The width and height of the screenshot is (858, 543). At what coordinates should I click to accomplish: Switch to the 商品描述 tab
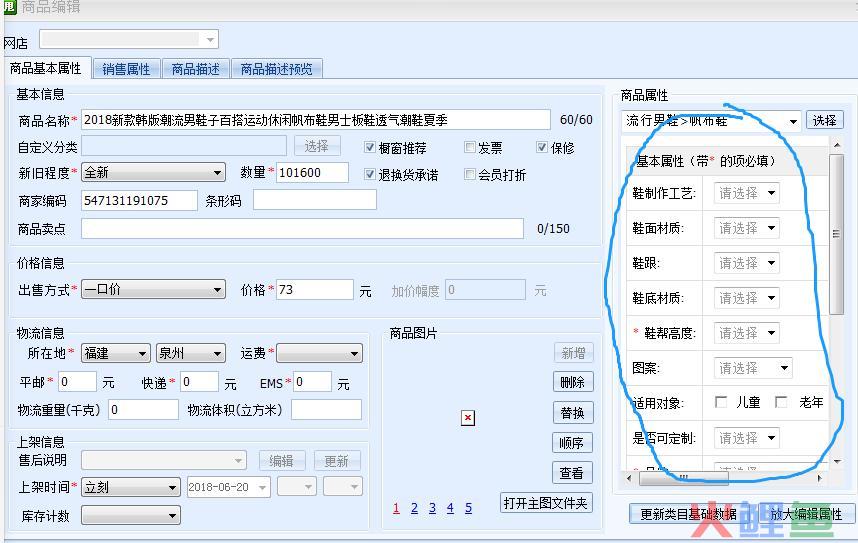(x=196, y=69)
